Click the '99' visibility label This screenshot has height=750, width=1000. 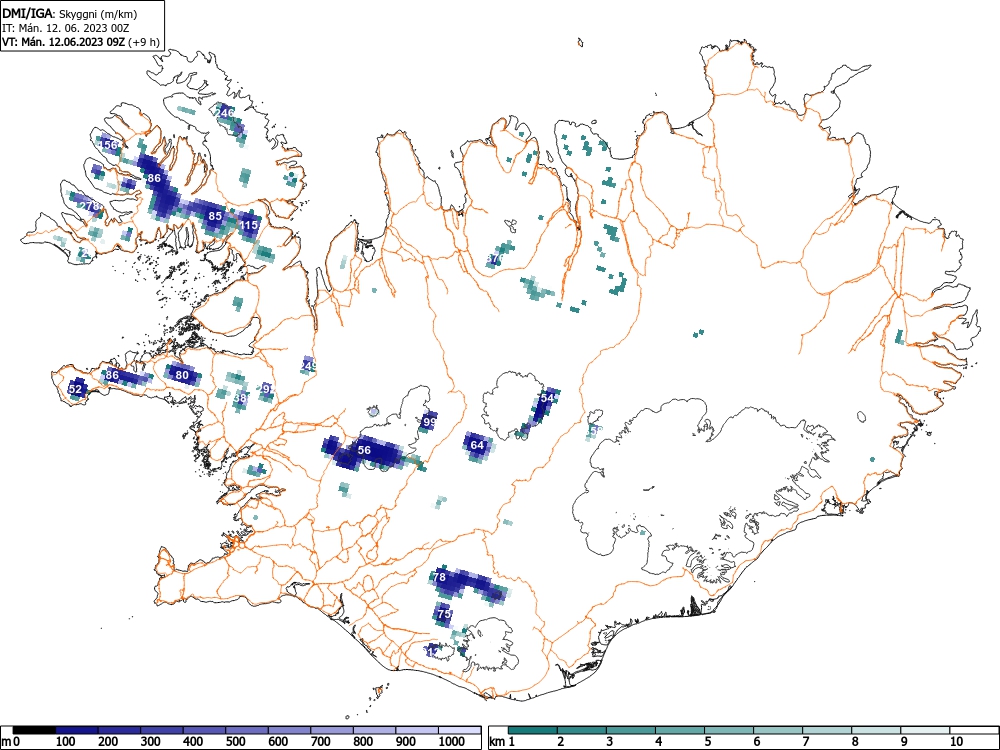(x=430, y=422)
